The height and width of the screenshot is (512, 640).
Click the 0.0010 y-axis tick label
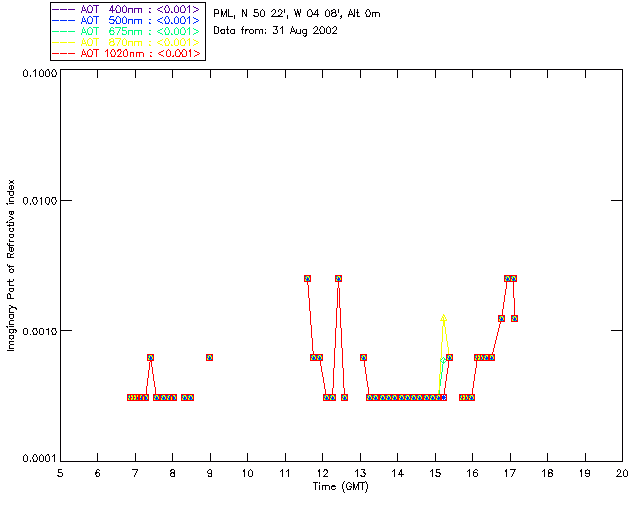click(40, 331)
